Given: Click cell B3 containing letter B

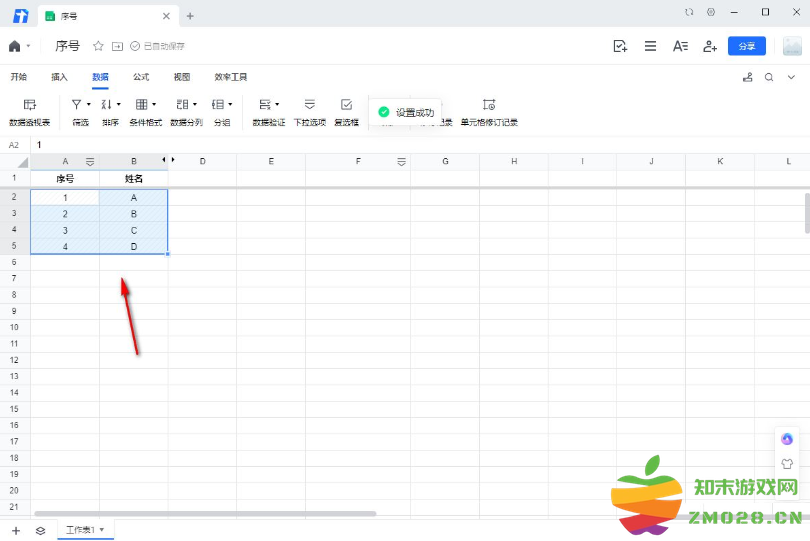Looking at the screenshot, I should tap(133, 214).
